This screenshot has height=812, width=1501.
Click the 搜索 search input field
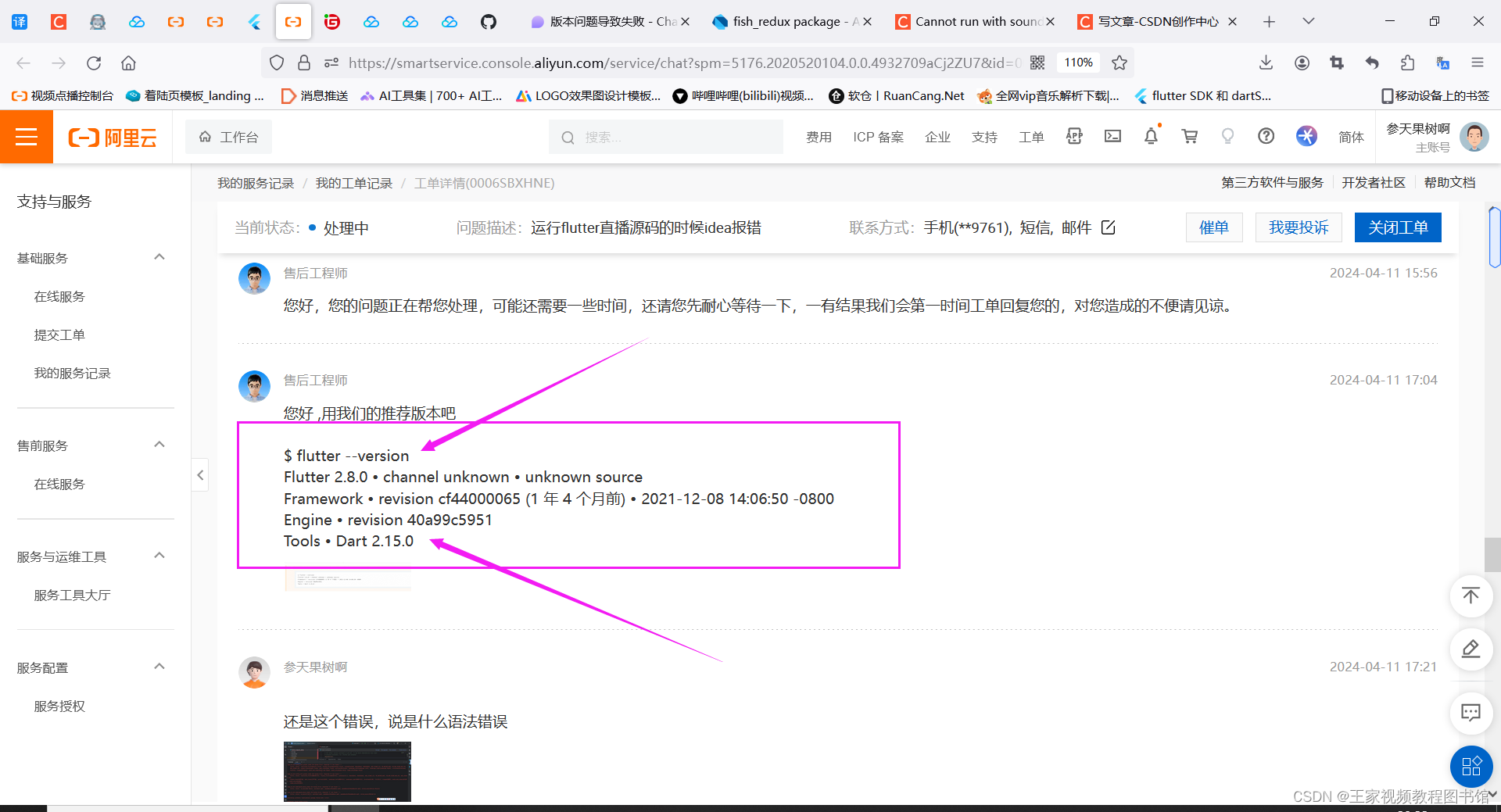(x=665, y=136)
